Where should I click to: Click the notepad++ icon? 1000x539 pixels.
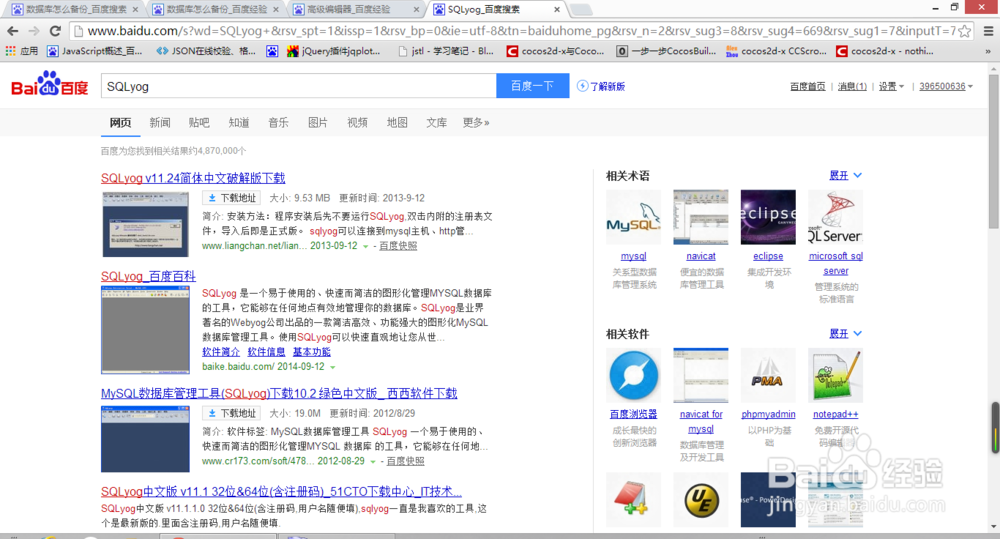(x=835, y=375)
